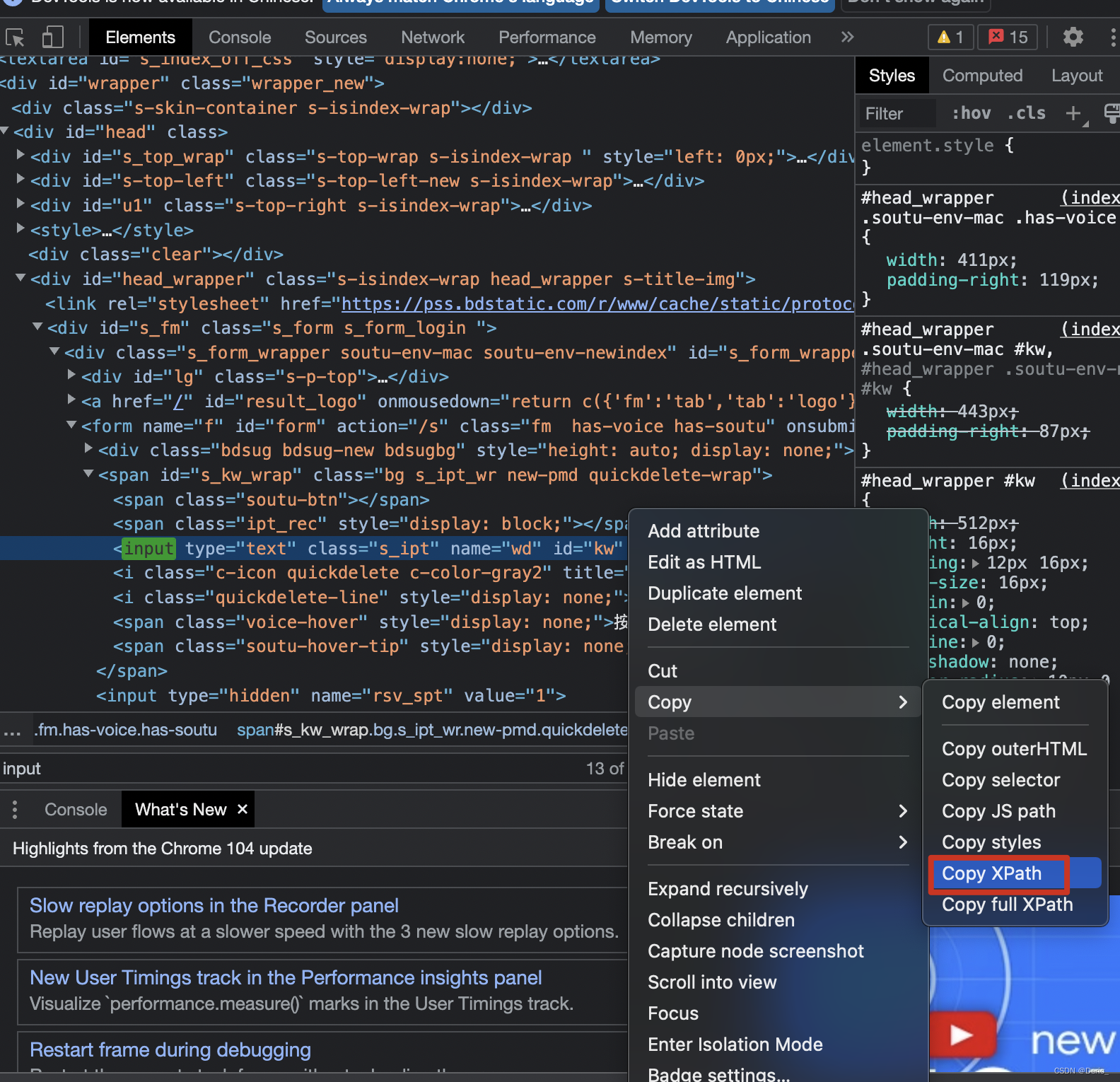Open the Sources tab
Viewport: 1120px width, 1082px height.
click(x=336, y=37)
